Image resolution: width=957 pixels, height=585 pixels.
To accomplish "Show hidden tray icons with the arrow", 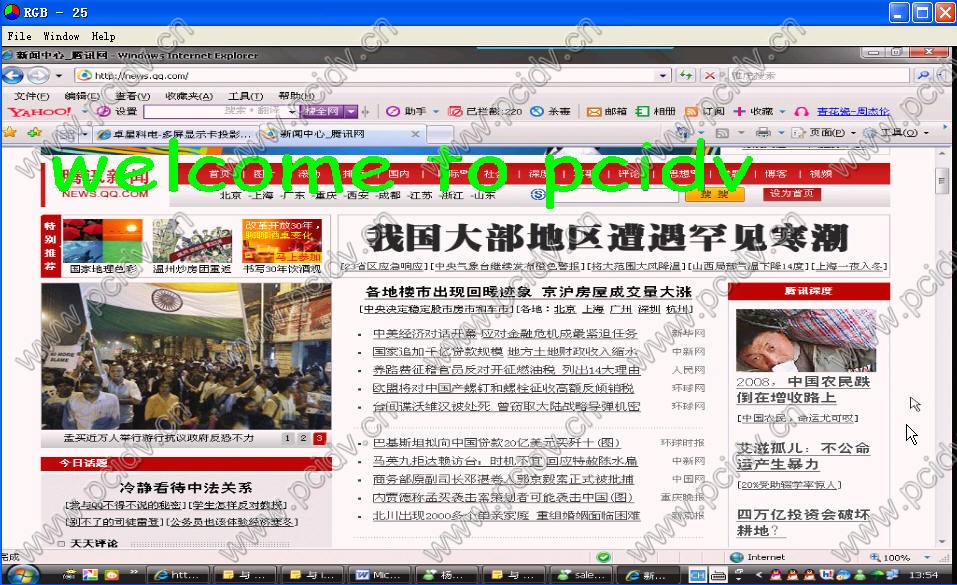I will coord(759,574).
